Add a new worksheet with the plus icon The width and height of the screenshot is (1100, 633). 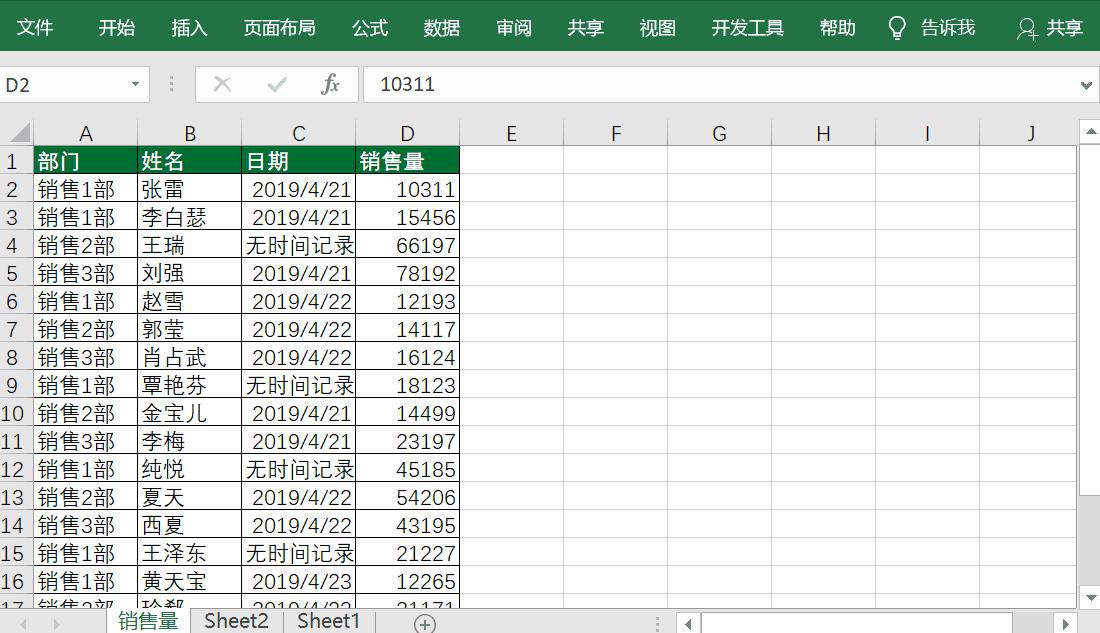pyautogui.click(x=424, y=621)
